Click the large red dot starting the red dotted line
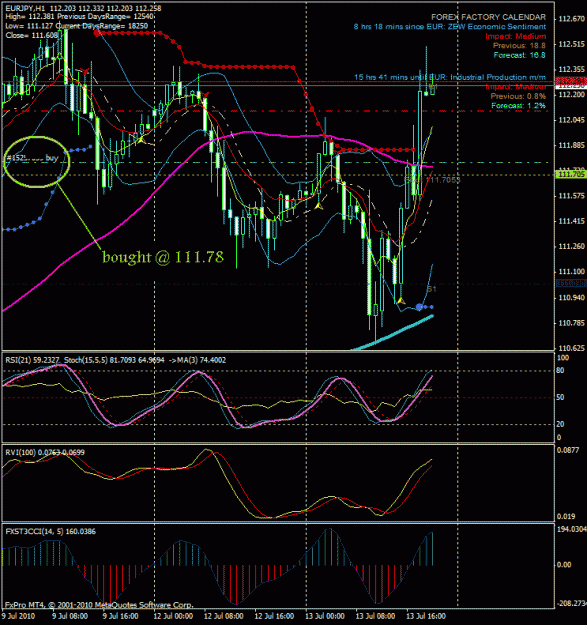The height and width of the screenshot is (625, 587). tap(97, 33)
